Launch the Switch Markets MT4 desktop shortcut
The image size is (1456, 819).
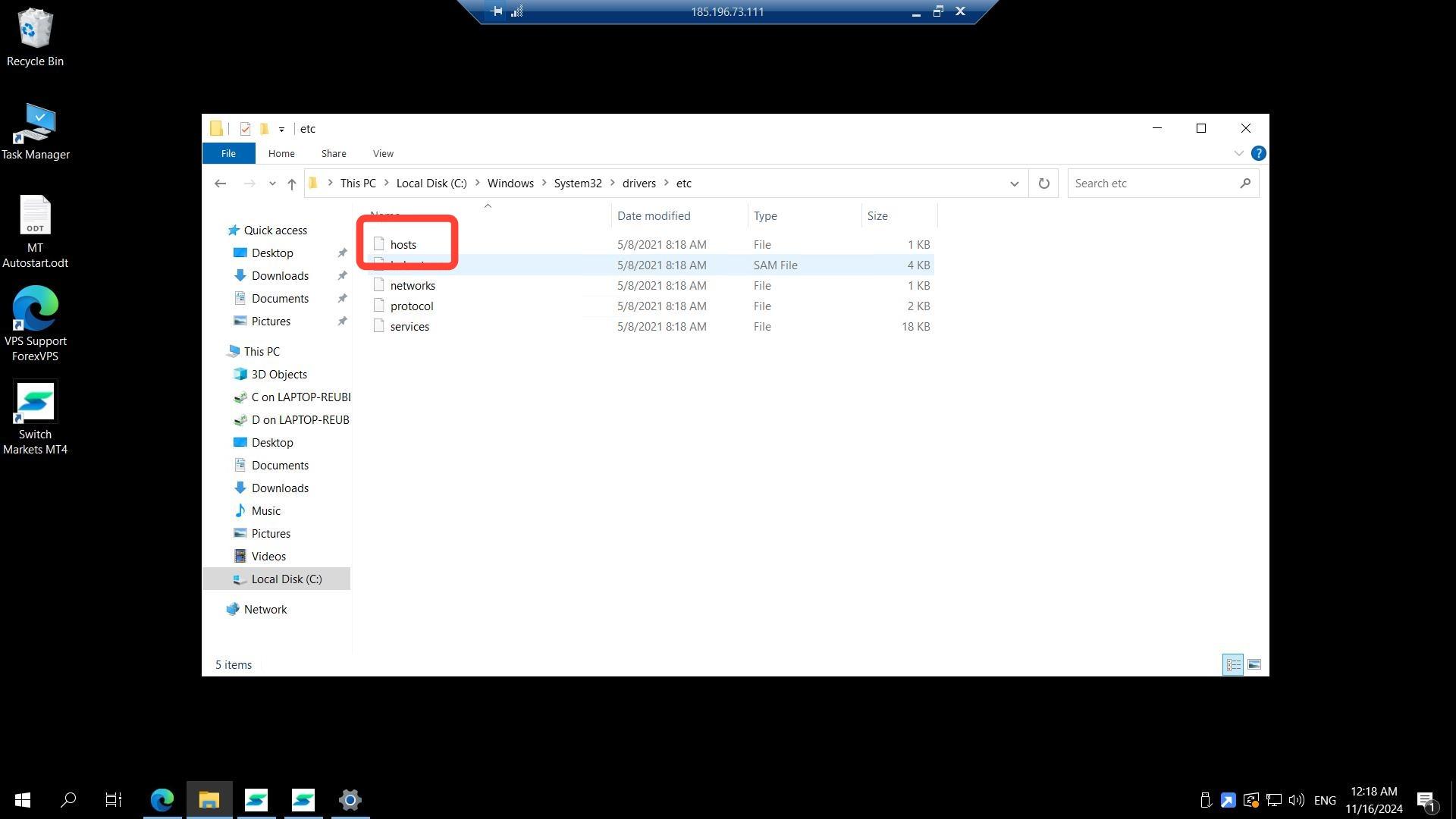pyautogui.click(x=35, y=418)
